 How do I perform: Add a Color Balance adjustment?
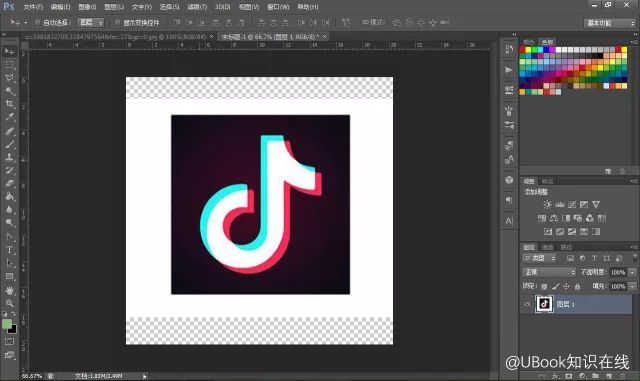click(x=554, y=218)
